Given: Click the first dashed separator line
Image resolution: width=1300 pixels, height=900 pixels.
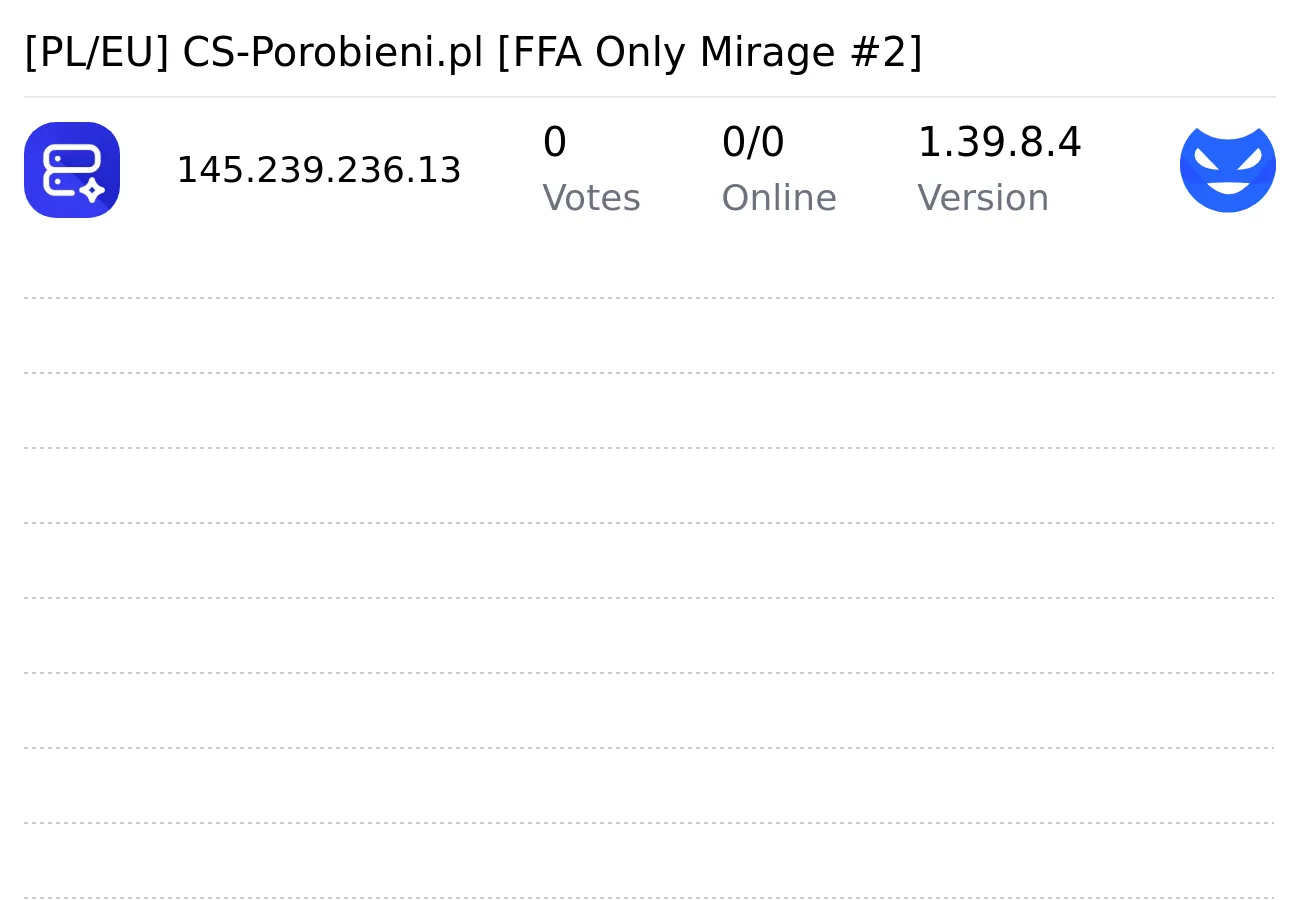Looking at the screenshot, I should pyautogui.click(x=650, y=298).
